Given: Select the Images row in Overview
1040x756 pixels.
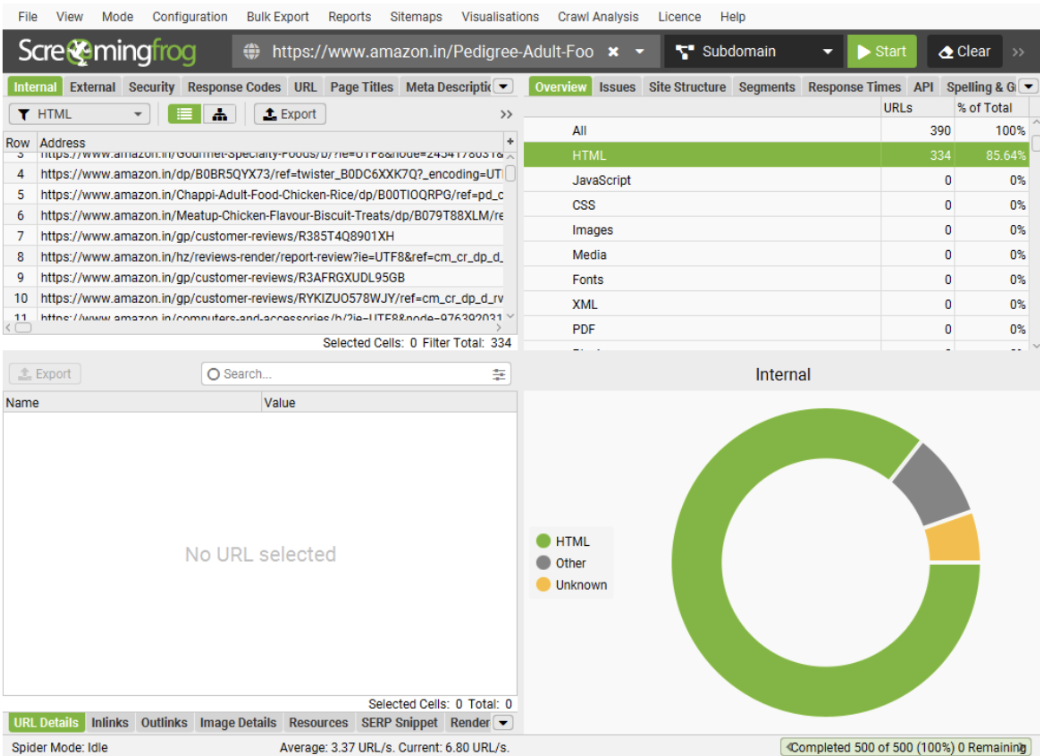Looking at the screenshot, I should (x=776, y=230).
